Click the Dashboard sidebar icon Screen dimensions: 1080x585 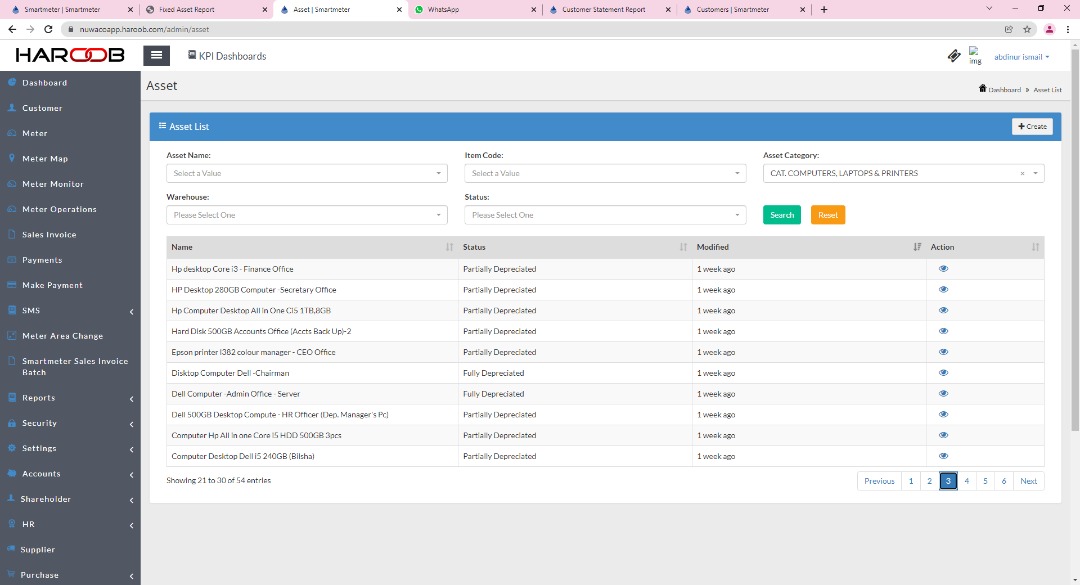(x=12, y=82)
